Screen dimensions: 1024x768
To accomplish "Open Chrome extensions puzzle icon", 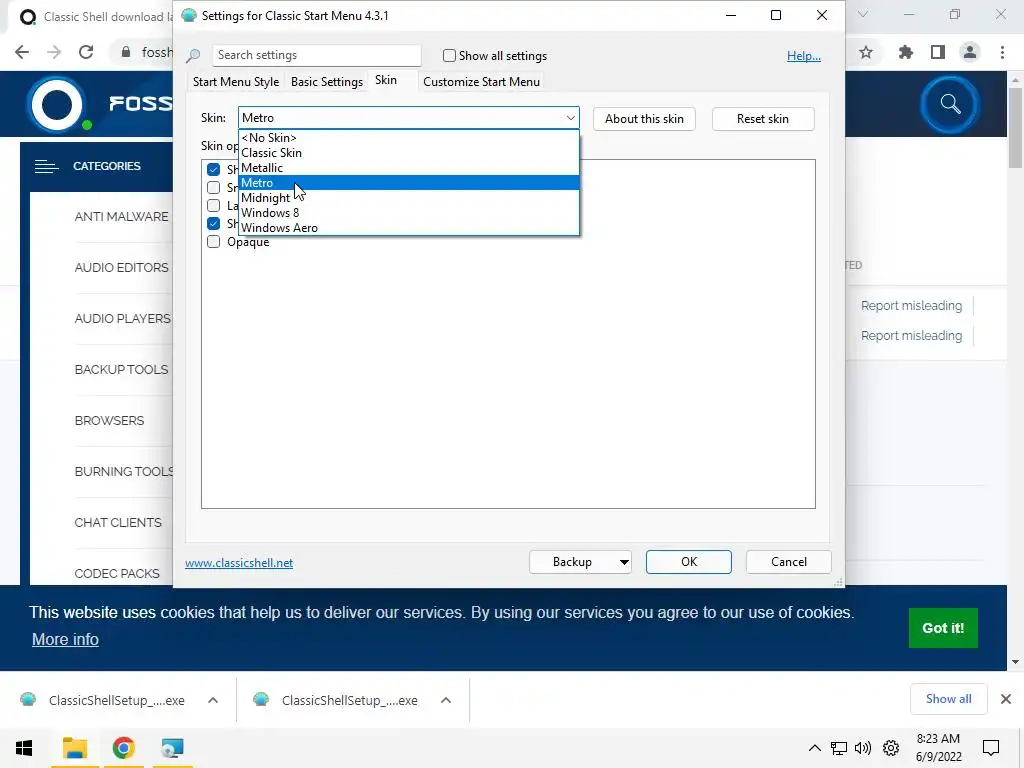I will [x=906, y=52].
